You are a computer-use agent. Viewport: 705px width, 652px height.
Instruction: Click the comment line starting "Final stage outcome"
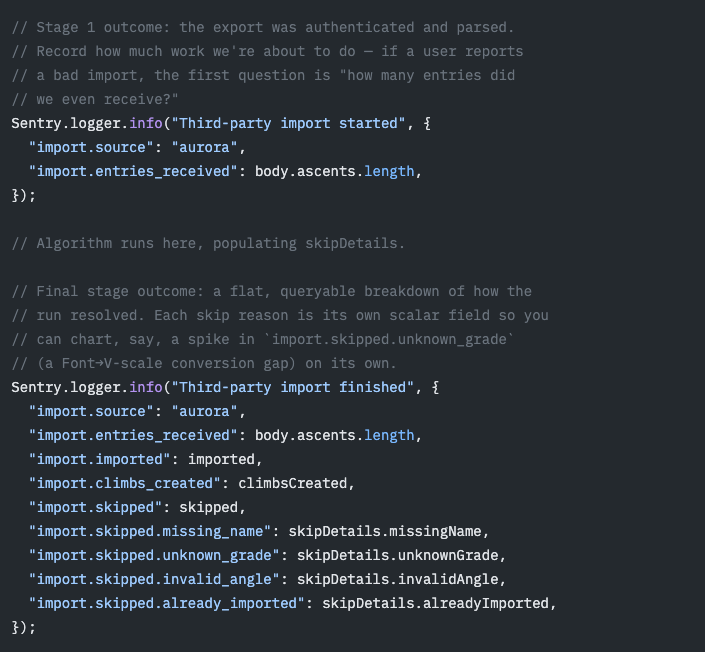tap(272, 291)
